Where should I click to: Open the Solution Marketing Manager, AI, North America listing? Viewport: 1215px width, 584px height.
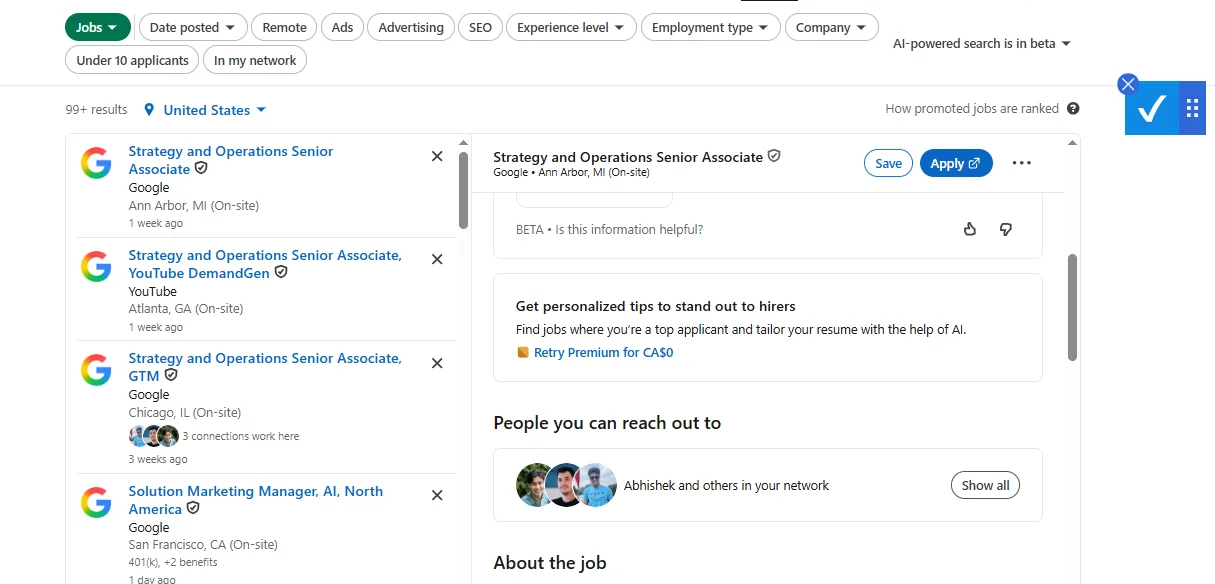(x=256, y=500)
